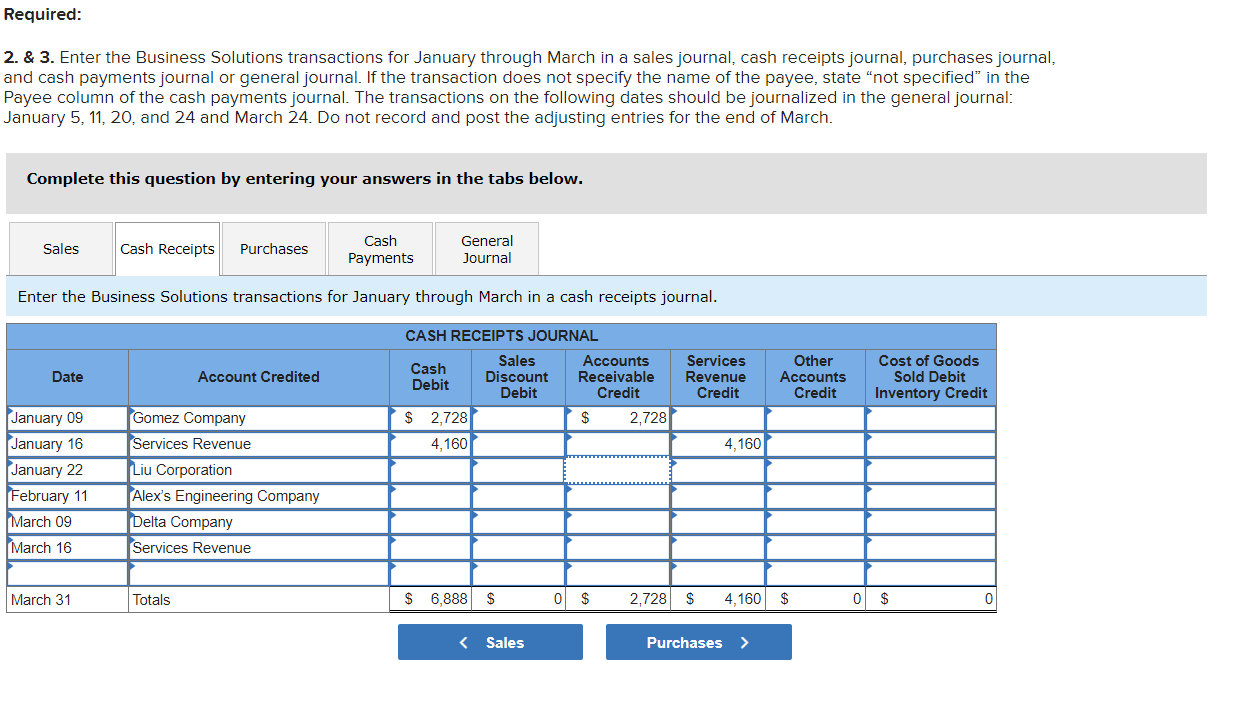Select Cash Debit field for Liu Corporation
1241x715 pixels.
(430, 470)
